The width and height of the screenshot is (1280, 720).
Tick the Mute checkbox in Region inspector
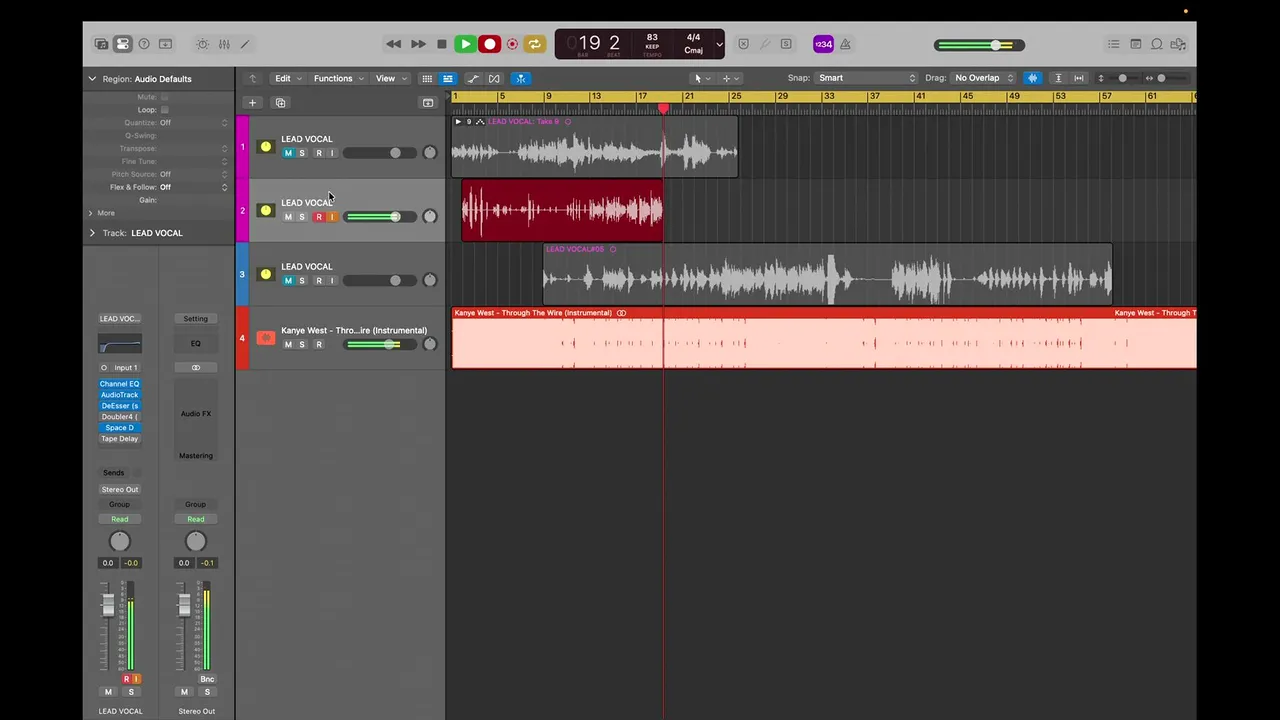165,97
